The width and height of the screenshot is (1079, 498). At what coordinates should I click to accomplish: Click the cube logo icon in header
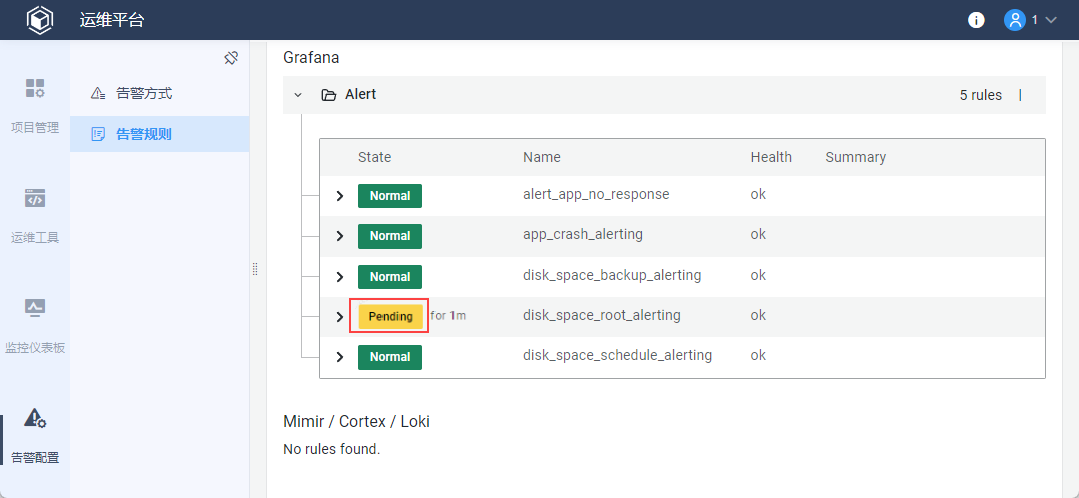click(39, 20)
